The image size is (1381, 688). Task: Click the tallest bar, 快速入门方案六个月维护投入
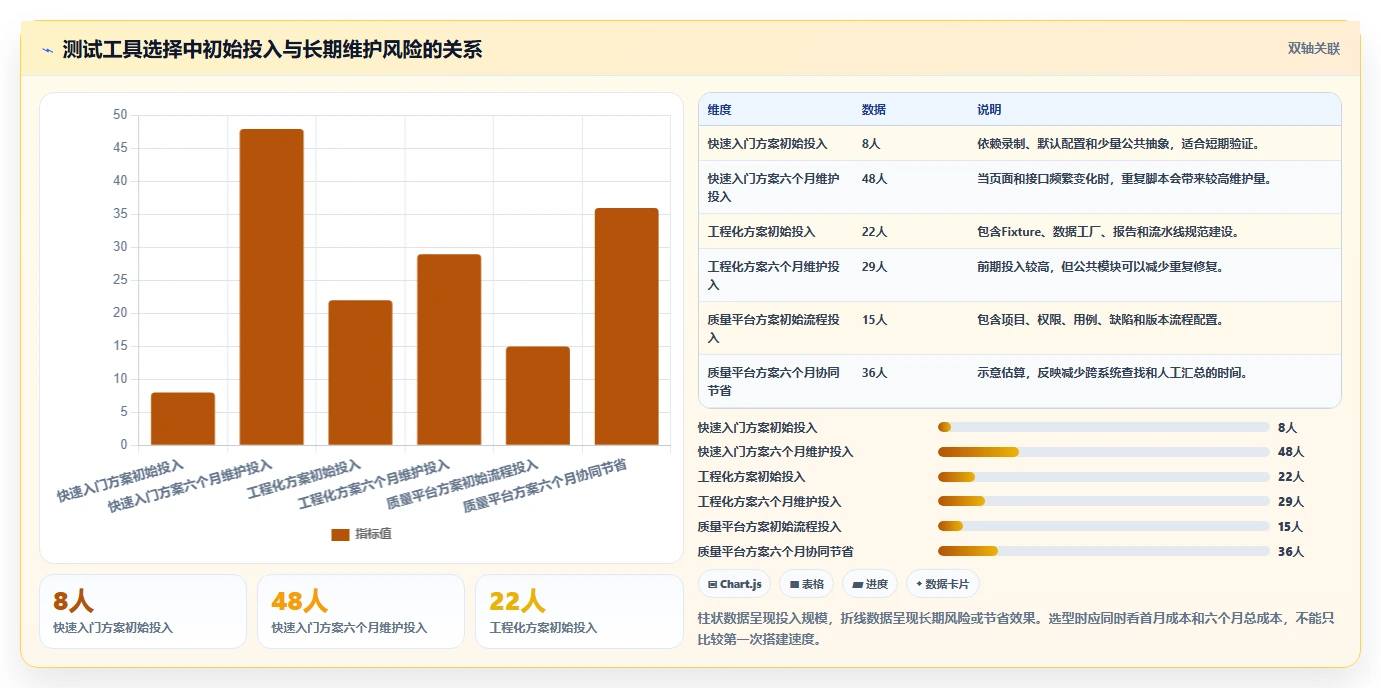pos(271,287)
